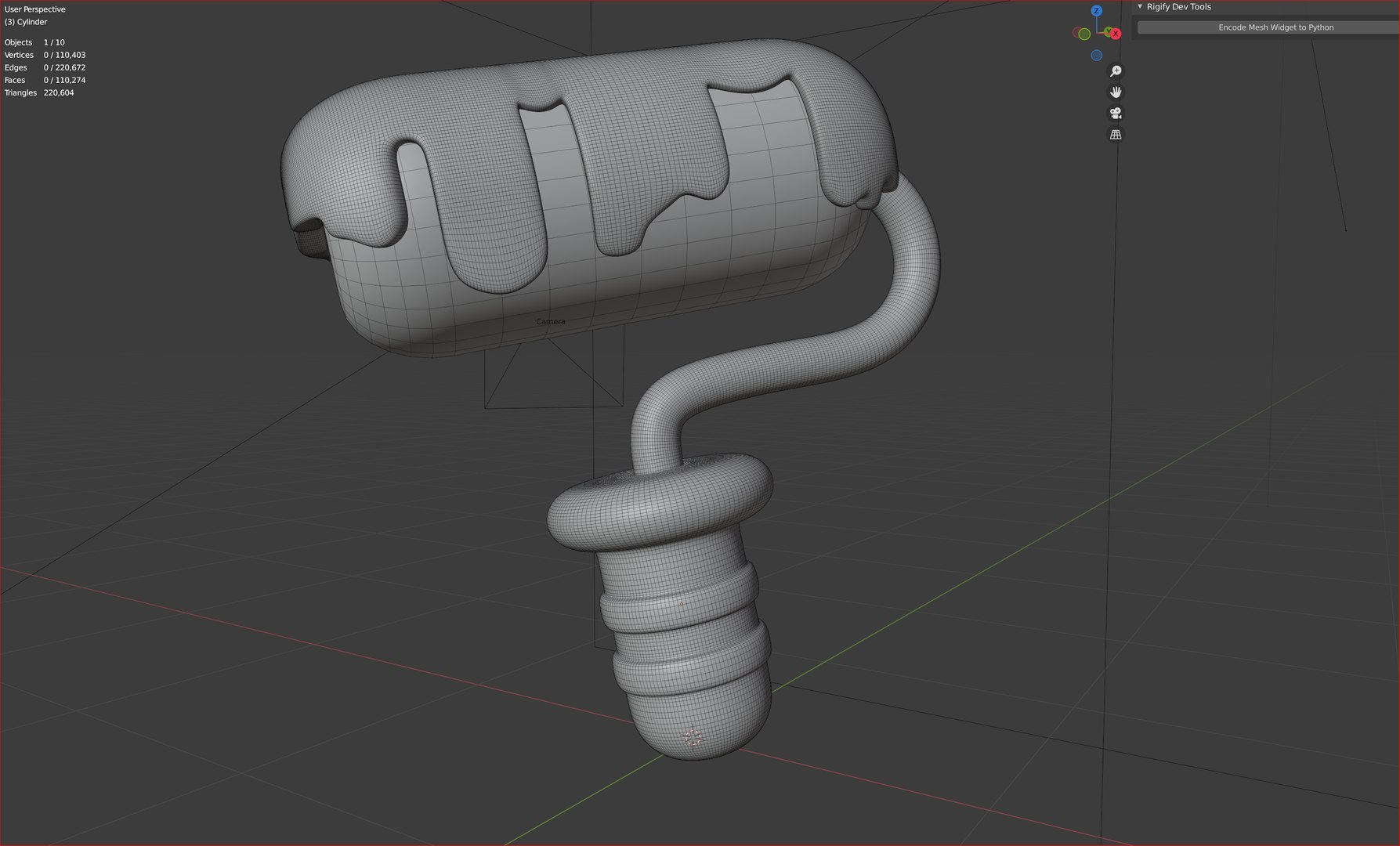This screenshot has width=1400, height=846.
Task: Snap view to red X axis
Action: coord(1116,34)
